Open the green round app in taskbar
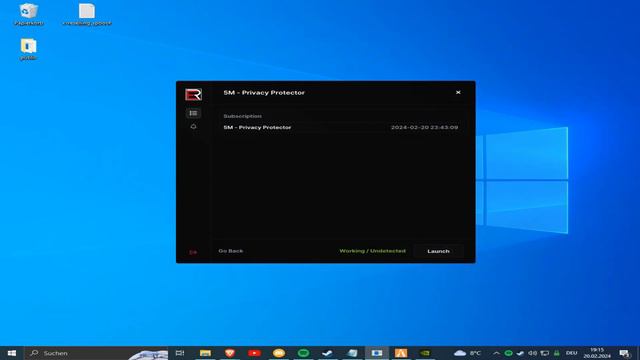Viewport: 640px width, 360px height. 303,353
